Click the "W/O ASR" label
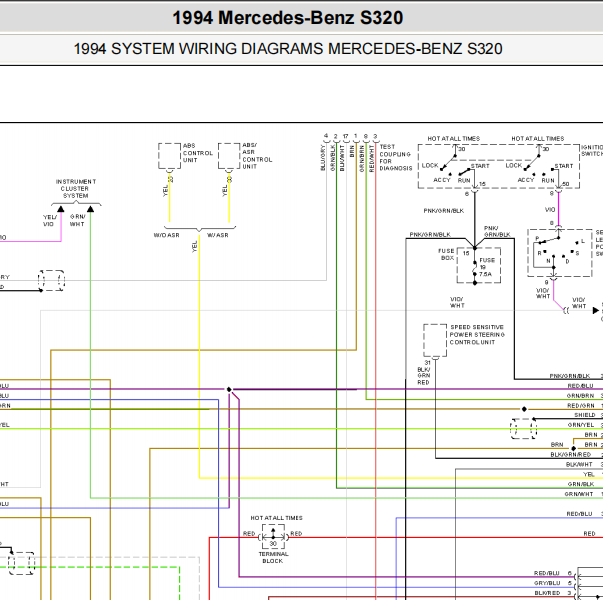Screen dimensions: 603x600 (167, 235)
